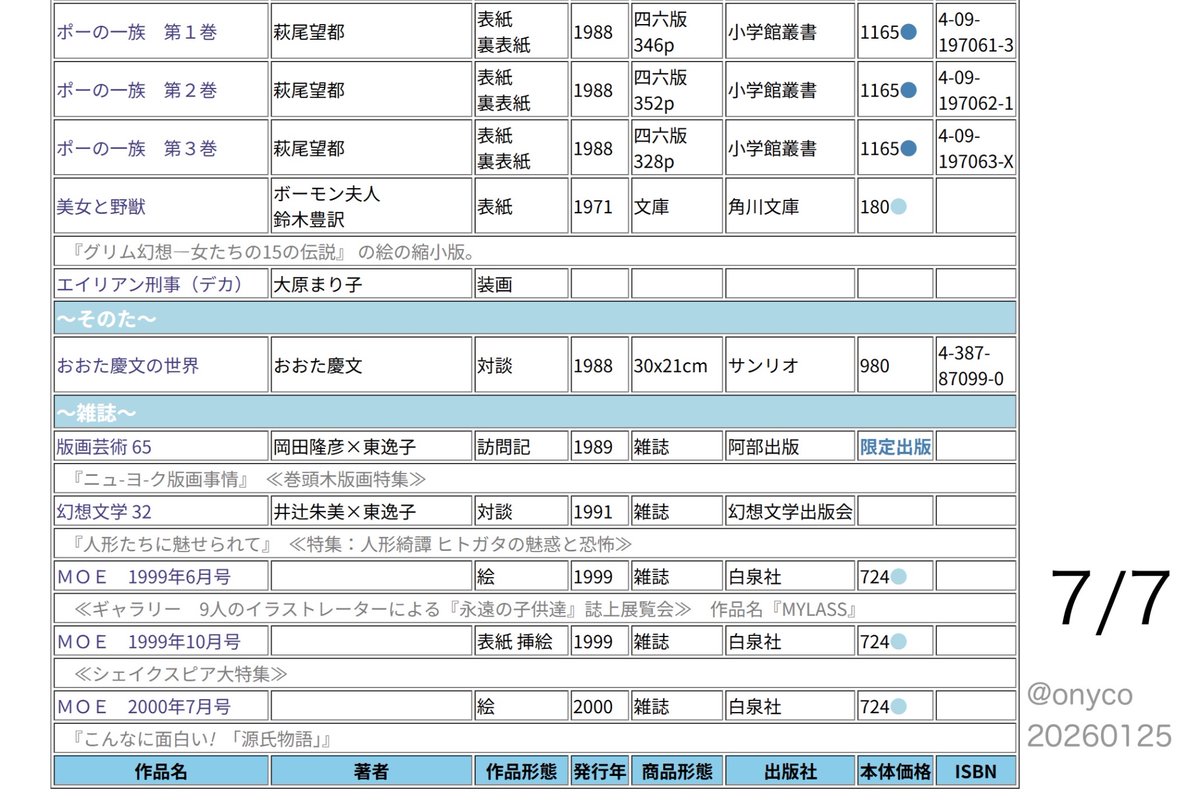Open the MOE 2000年7月号 link
Image resolution: width=1200 pixels, height=800 pixels.
(x=144, y=706)
